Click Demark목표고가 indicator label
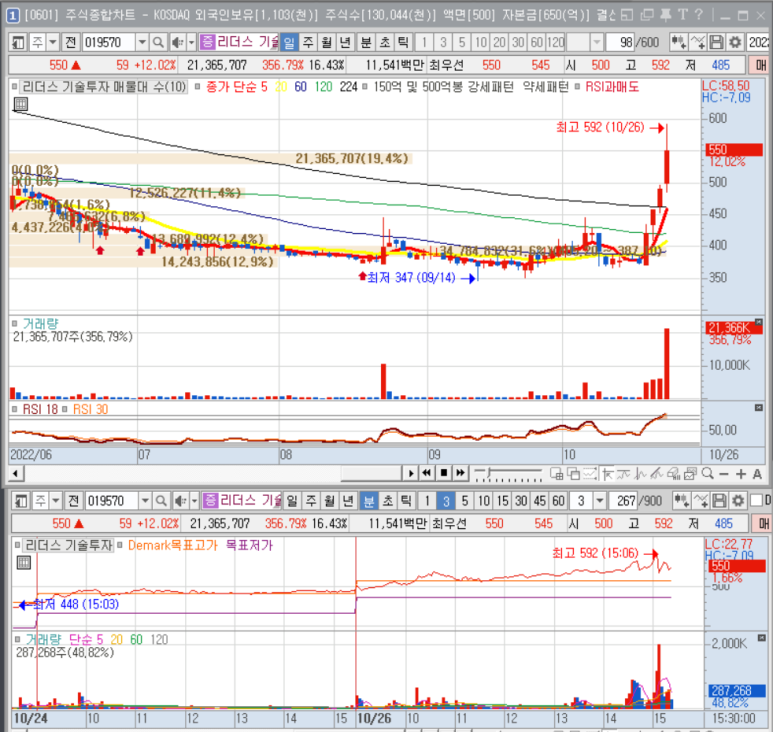The height and width of the screenshot is (732, 773). 173,546
